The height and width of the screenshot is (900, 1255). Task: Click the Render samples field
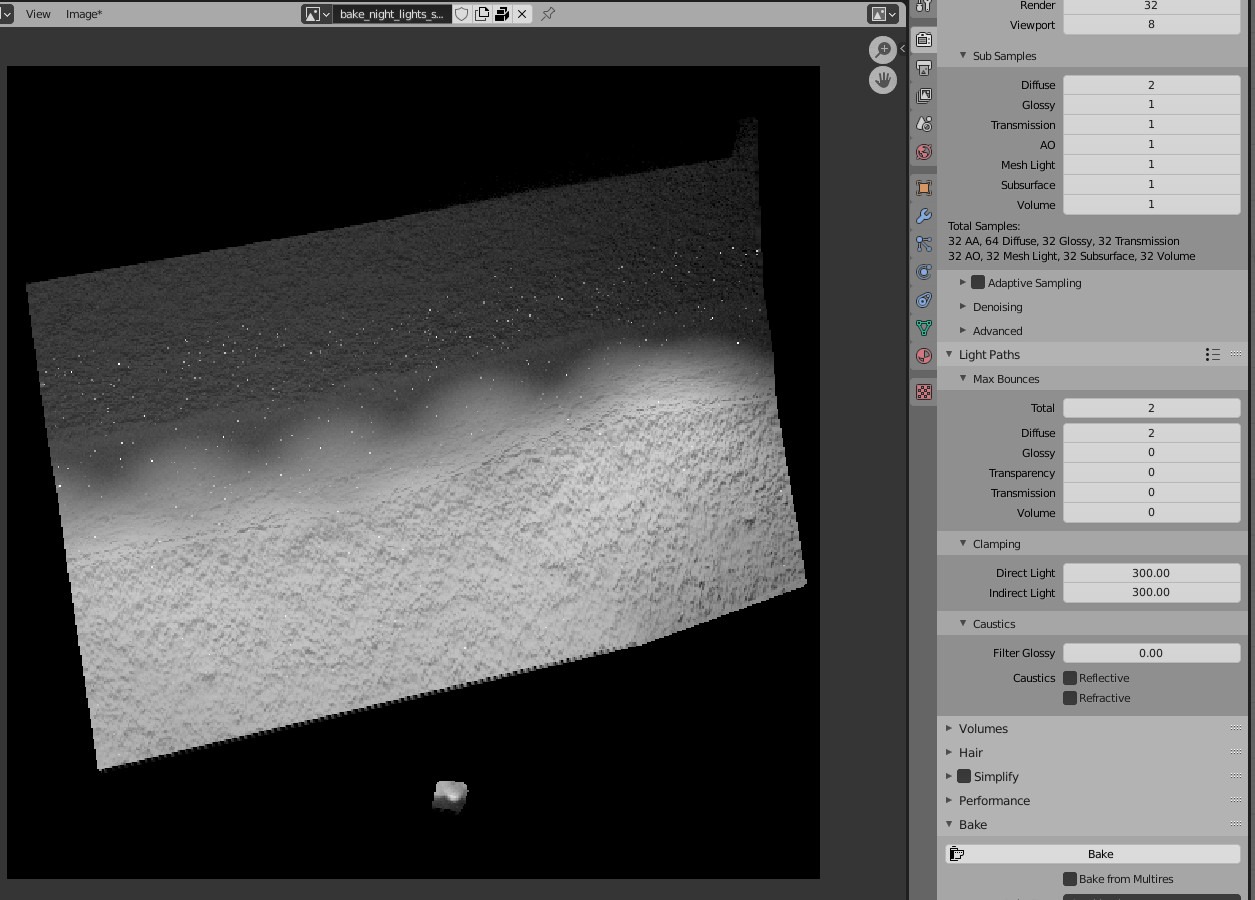point(1152,6)
